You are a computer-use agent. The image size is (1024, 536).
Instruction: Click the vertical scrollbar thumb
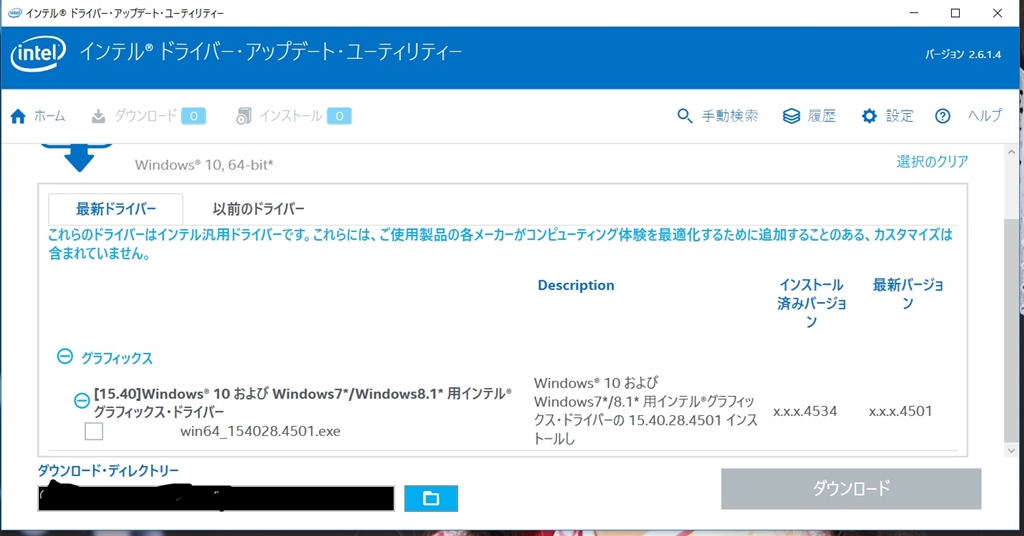pos(1012,331)
